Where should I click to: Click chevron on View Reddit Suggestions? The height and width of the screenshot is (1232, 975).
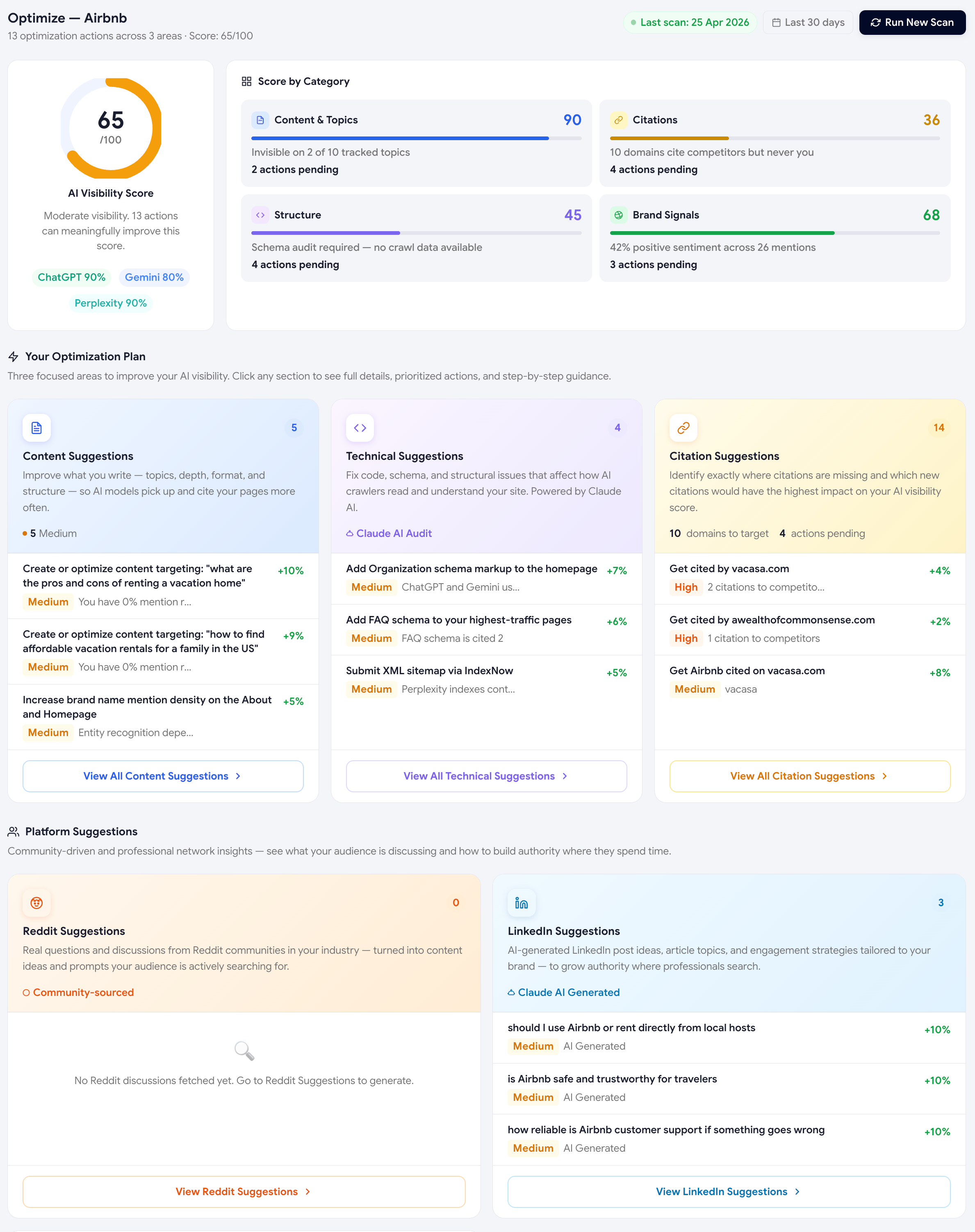coord(308,1191)
